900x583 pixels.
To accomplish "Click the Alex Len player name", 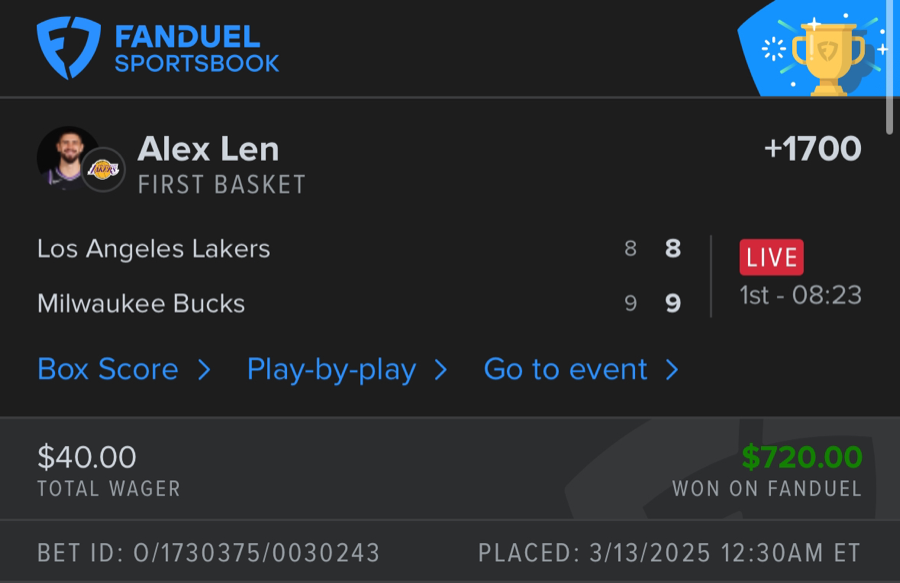I will click(208, 149).
